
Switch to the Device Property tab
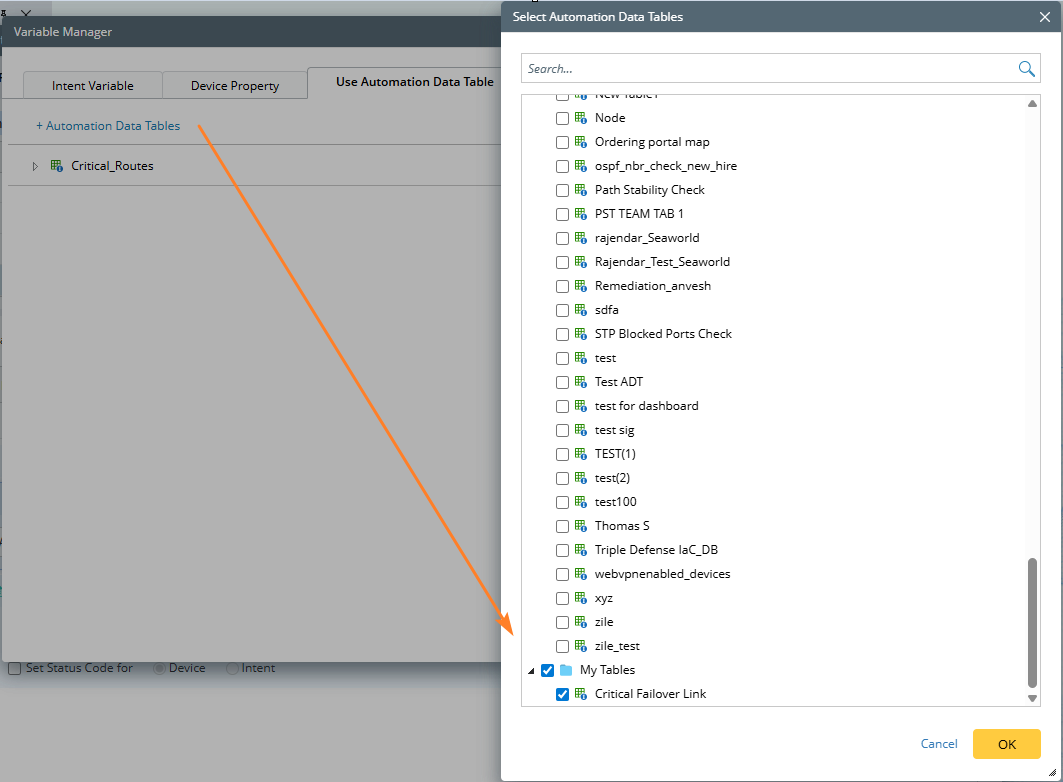[x=235, y=85]
